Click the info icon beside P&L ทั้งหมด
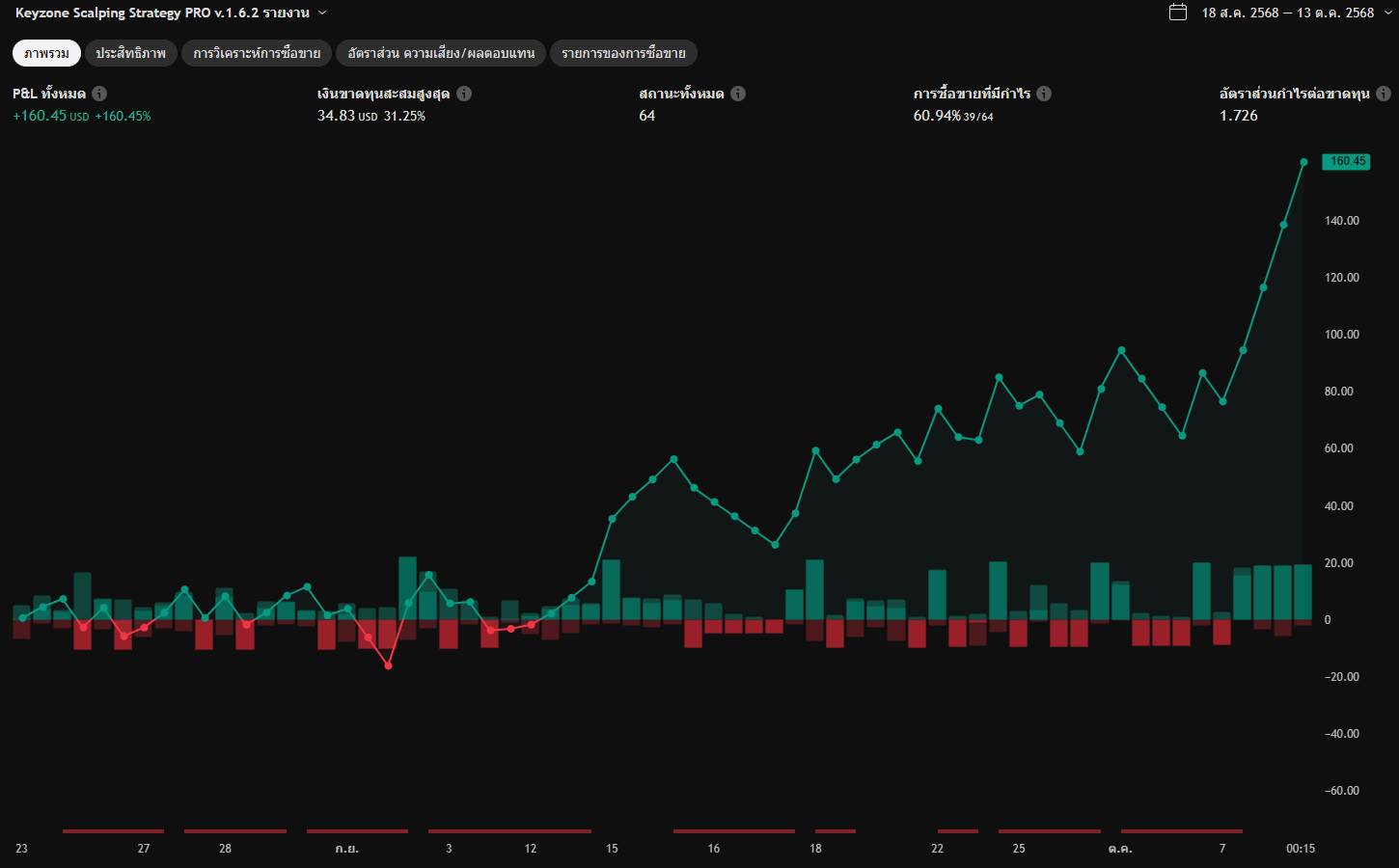1399x868 pixels. pyautogui.click(x=99, y=94)
